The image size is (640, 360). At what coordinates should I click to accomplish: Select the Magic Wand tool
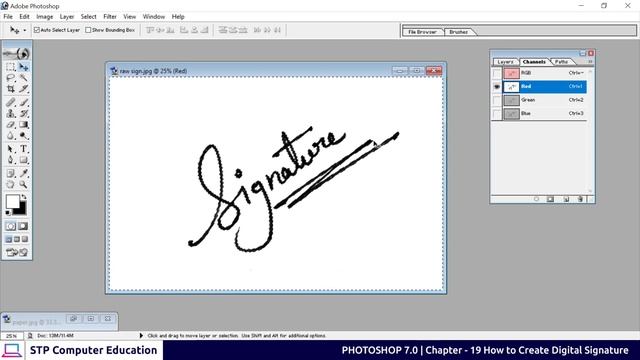click(x=24, y=78)
